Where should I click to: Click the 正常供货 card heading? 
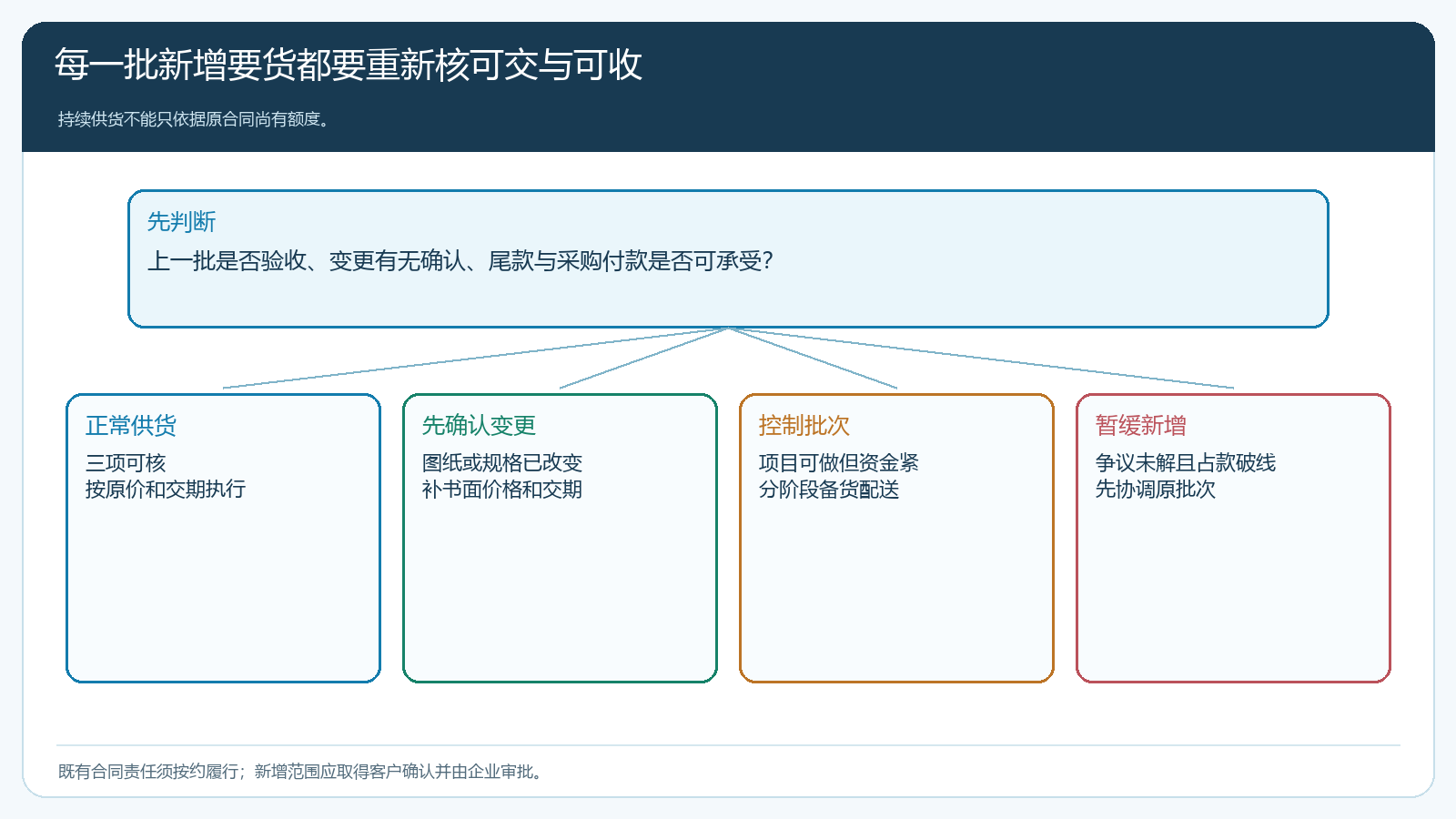[131, 426]
